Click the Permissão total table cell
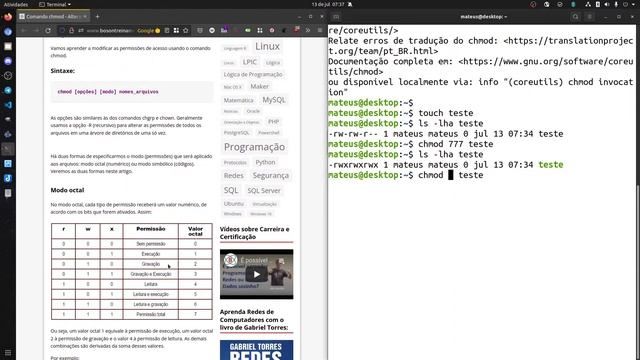 pos(151,314)
